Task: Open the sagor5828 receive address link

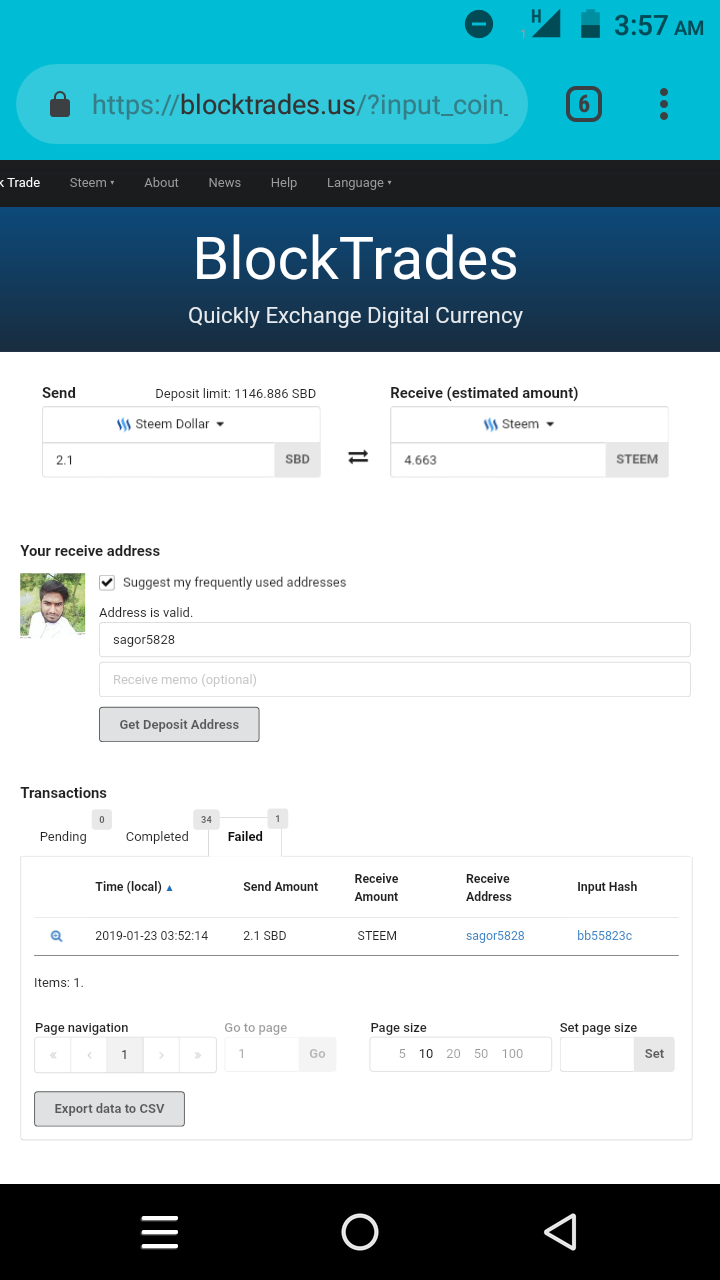Action: click(495, 936)
